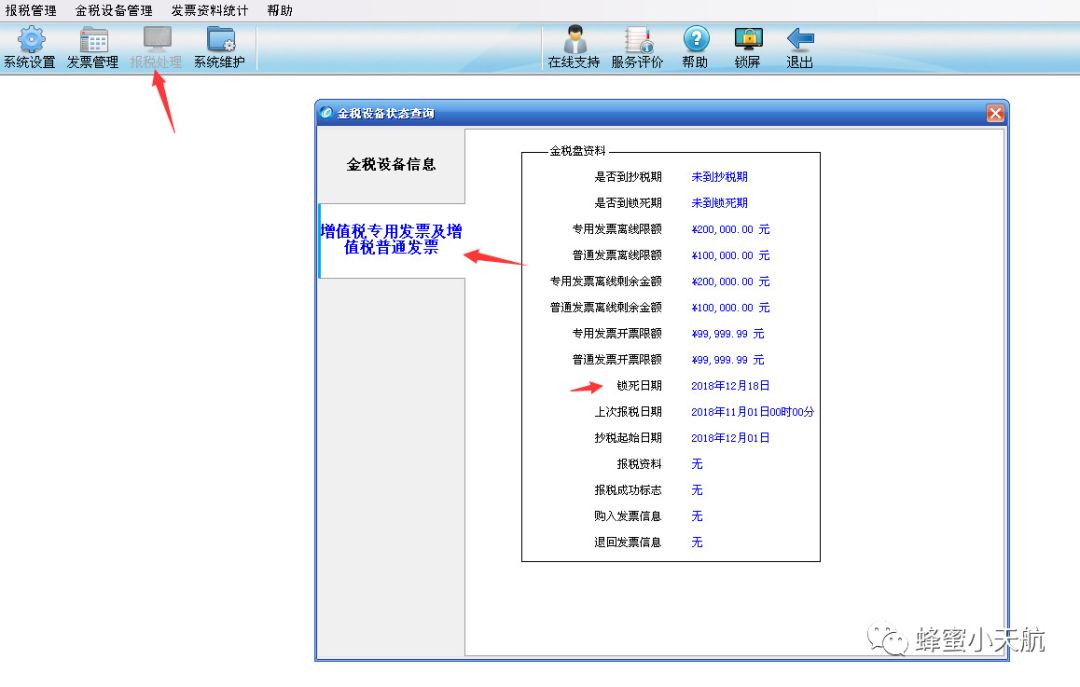Open 报税处理 (Tax Filing) toolbar icon
Viewport: 1080px width, 687px height.
coord(155,47)
